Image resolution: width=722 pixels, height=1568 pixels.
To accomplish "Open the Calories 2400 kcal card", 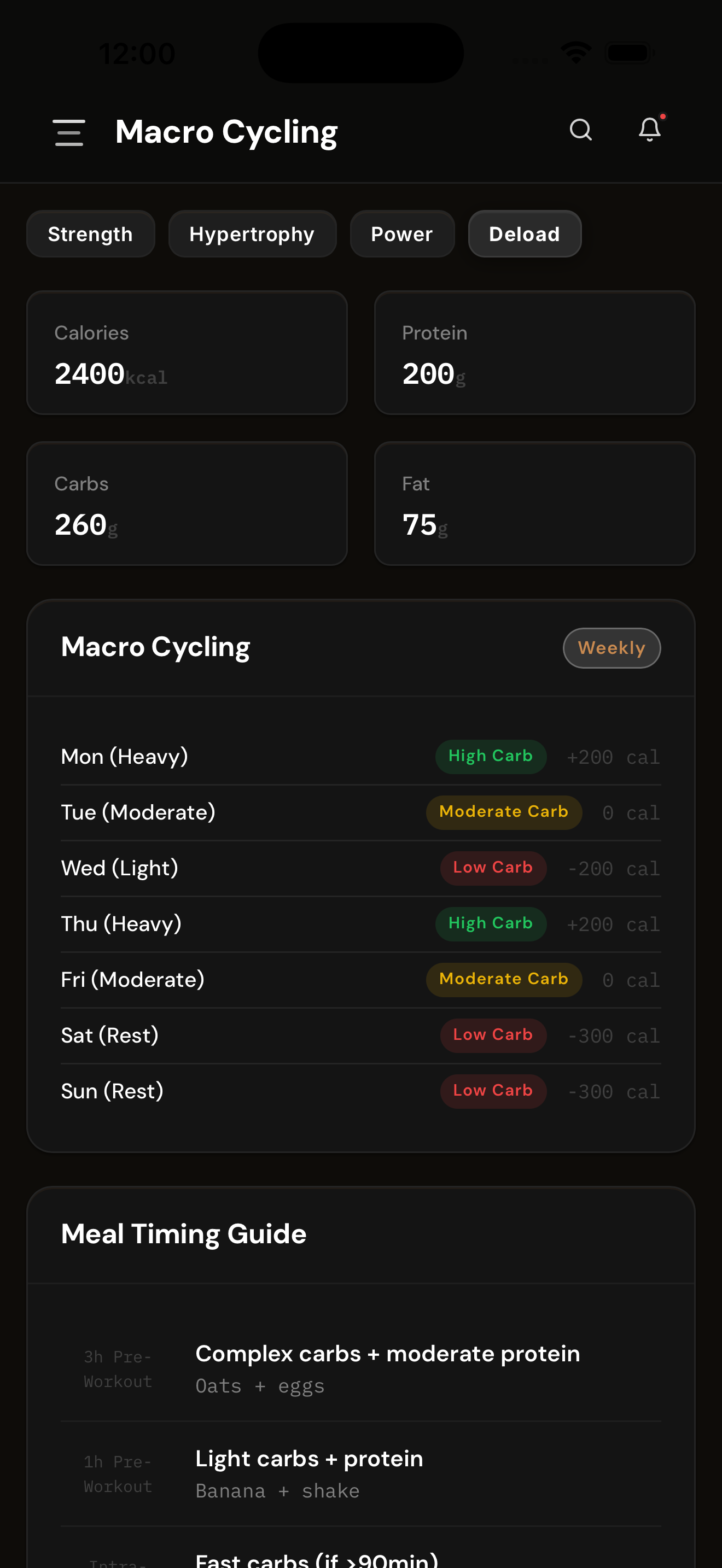I will coord(187,353).
